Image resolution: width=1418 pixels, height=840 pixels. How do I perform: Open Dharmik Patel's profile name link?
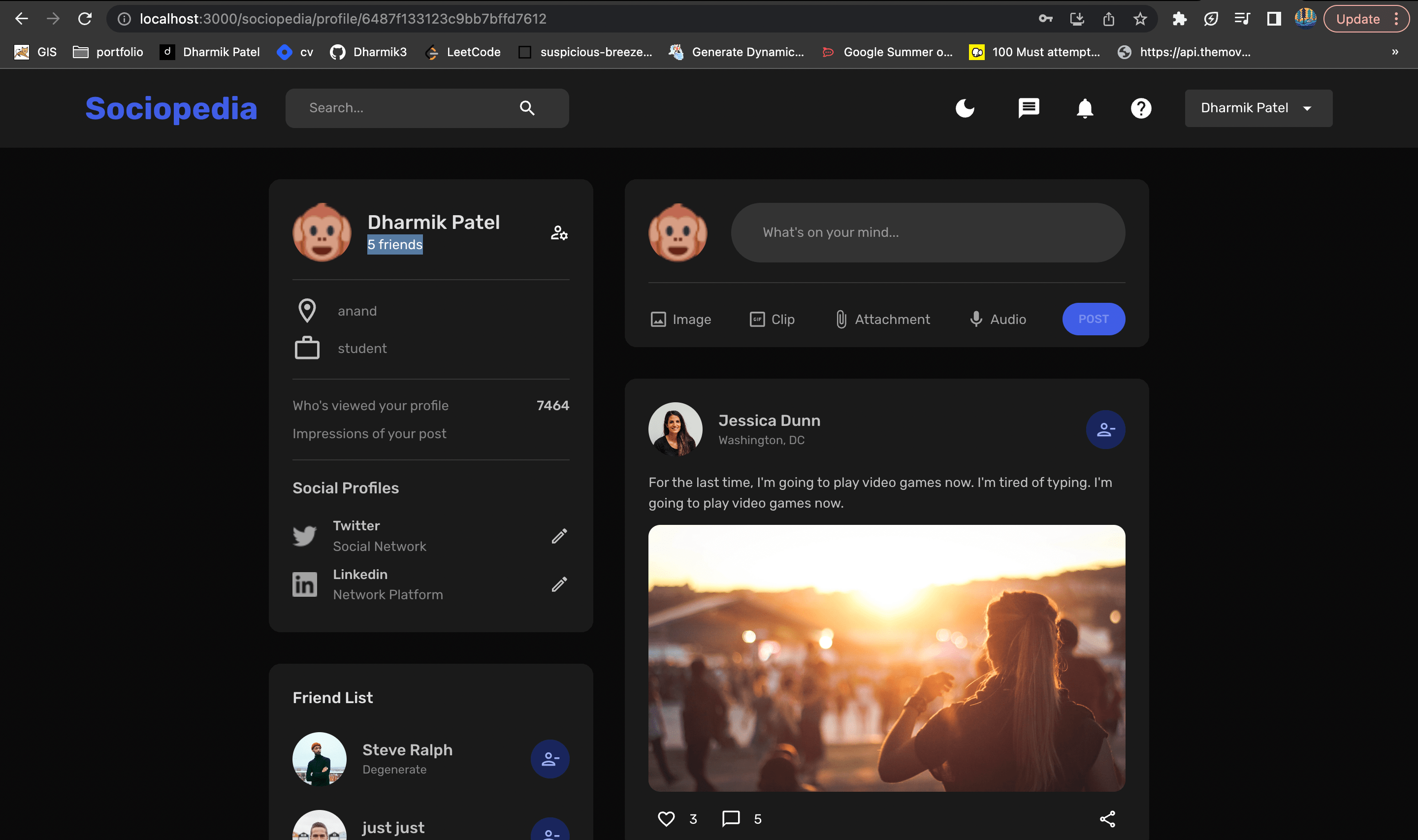click(x=433, y=222)
